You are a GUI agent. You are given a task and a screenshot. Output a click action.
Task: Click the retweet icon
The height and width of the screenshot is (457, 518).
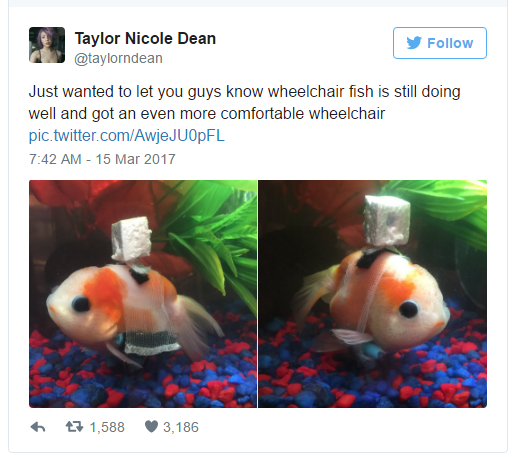(74, 427)
